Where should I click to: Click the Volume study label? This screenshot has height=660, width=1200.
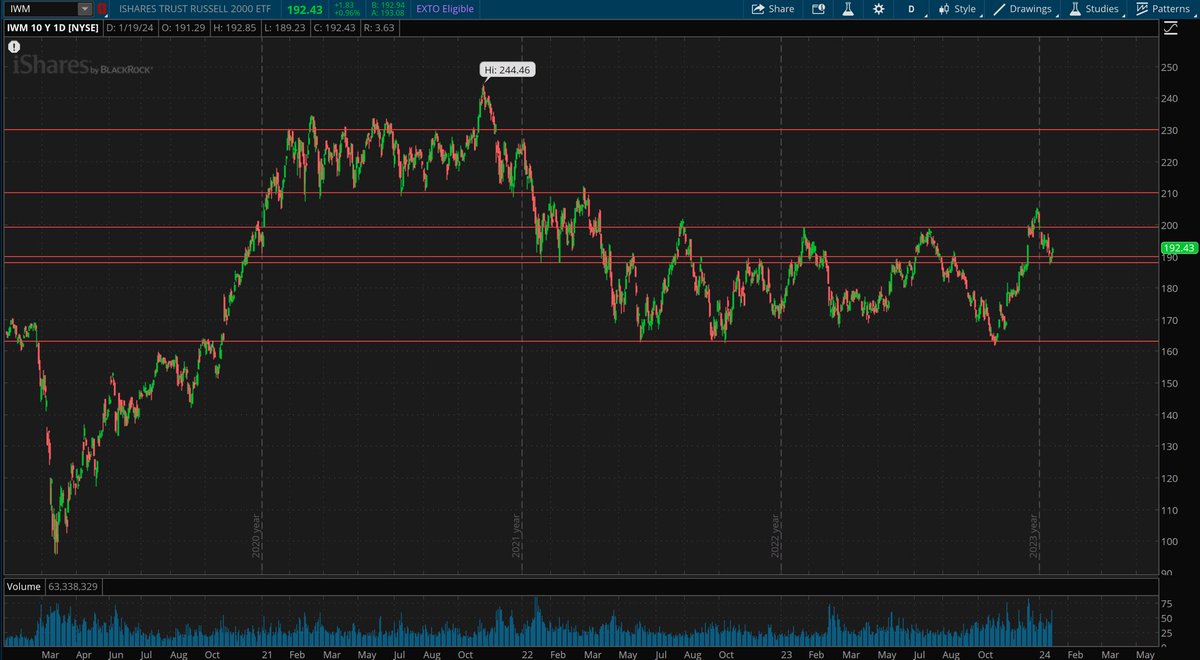[x=22, y=586]
